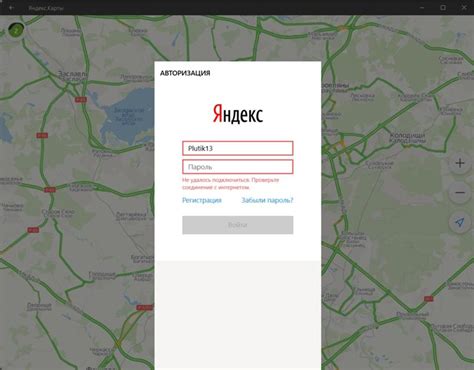Zoom in the map with plus button
Screen dimensions: 474x370
[460, 163]
